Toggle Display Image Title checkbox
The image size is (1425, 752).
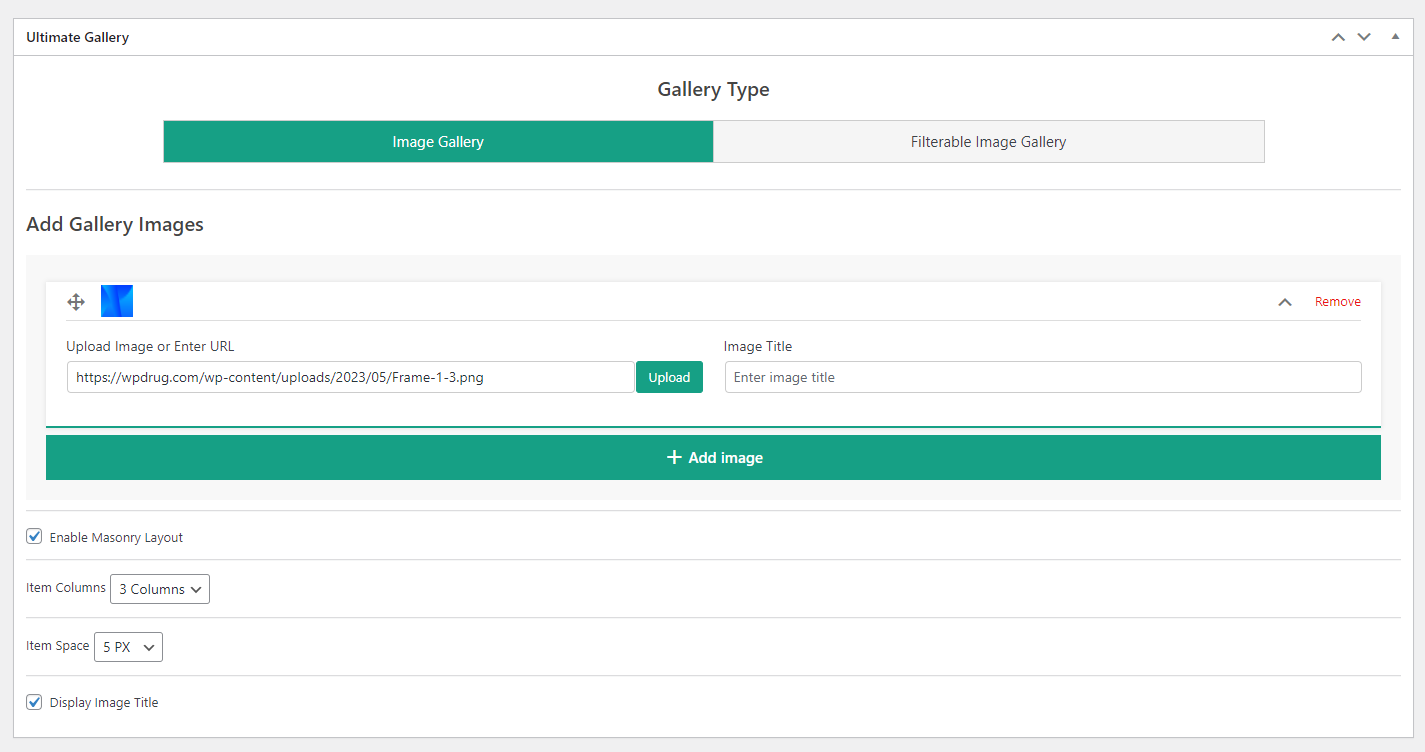click(x=34, y=702)
